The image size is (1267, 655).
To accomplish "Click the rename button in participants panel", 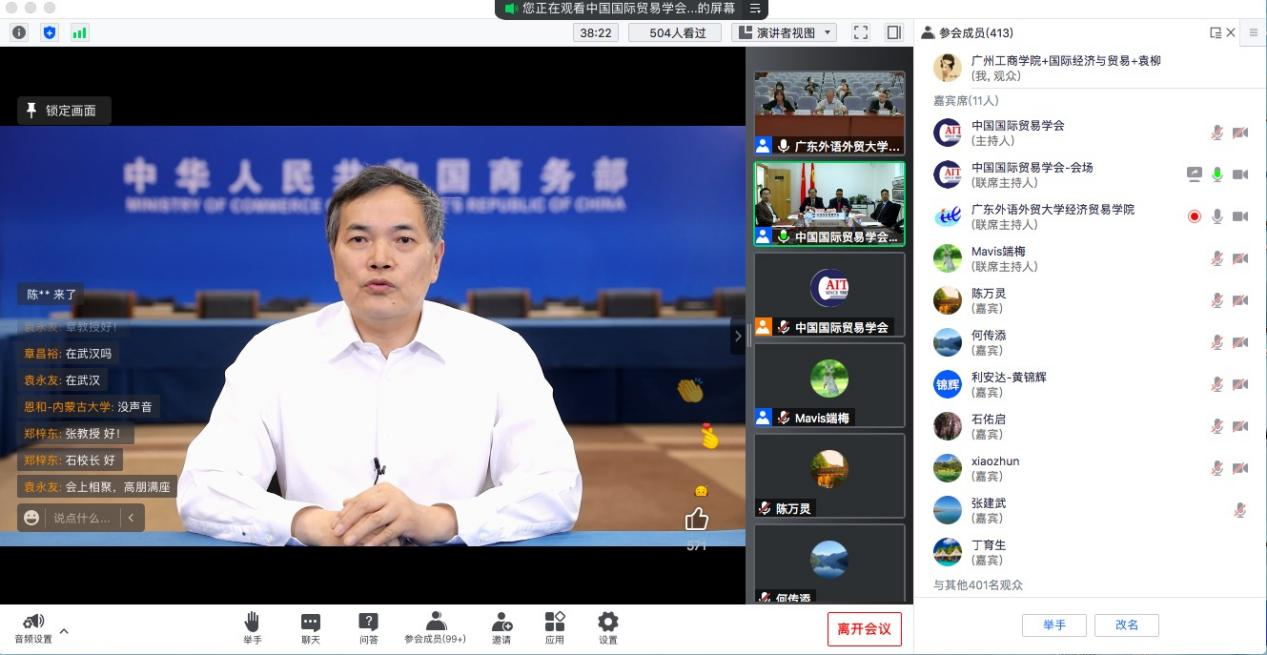I will pos(1126,625).
